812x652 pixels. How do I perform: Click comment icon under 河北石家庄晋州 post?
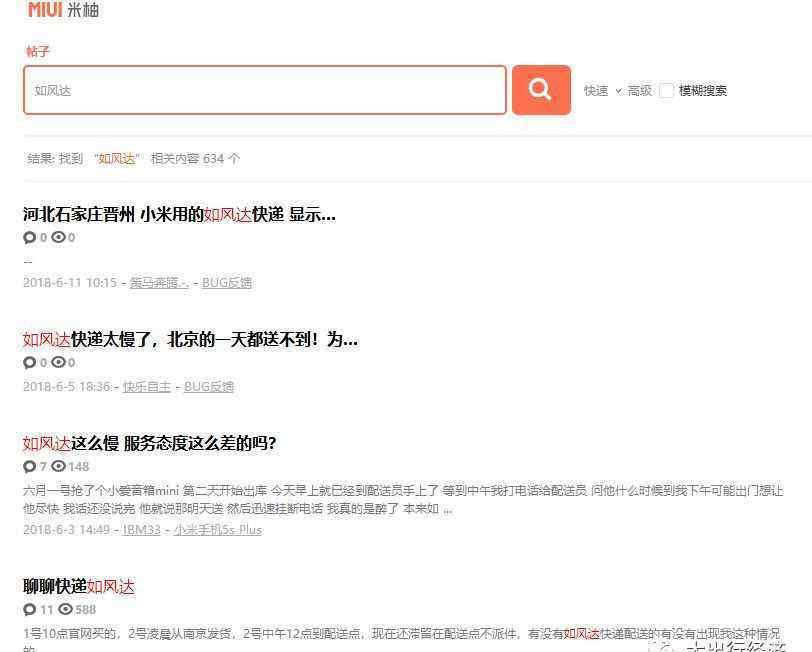coord(30,238)
